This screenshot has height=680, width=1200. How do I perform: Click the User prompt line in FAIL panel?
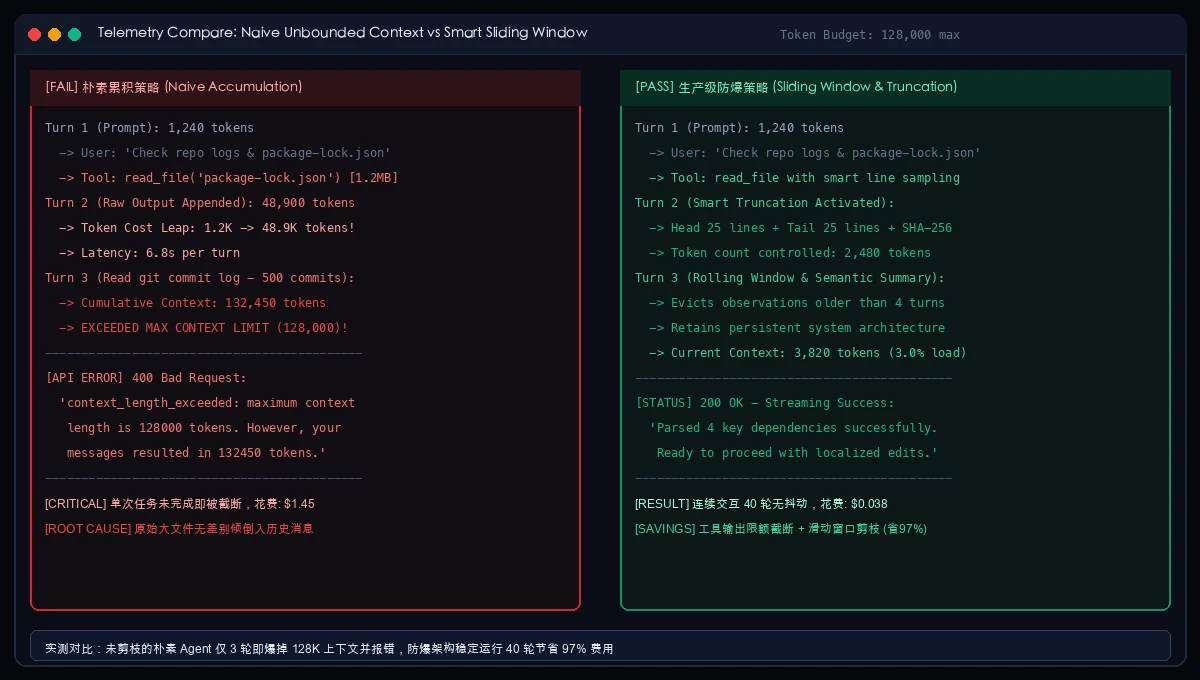pyautogui.click(x=225, y=153)
